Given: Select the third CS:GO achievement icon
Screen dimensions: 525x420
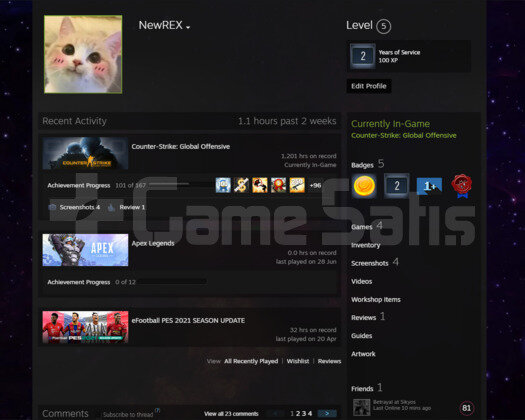Looking at the screenshot, I should 260,185.
